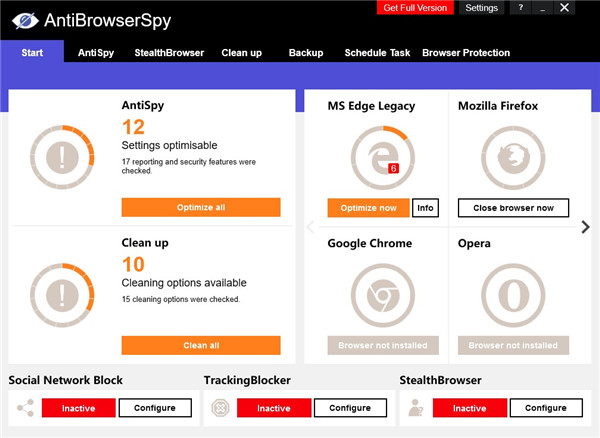The height and width of the screenshot is (438, 600).
Task: Click the Clean up card heading
Action: pos(145,243)
